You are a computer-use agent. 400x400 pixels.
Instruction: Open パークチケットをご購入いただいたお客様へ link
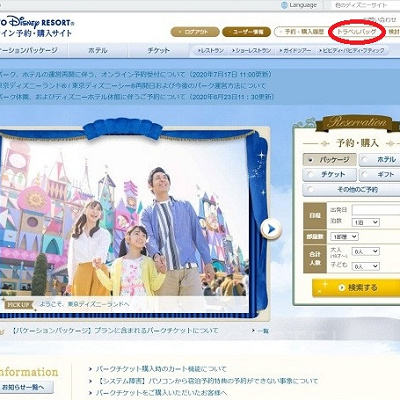coord(161,393)
